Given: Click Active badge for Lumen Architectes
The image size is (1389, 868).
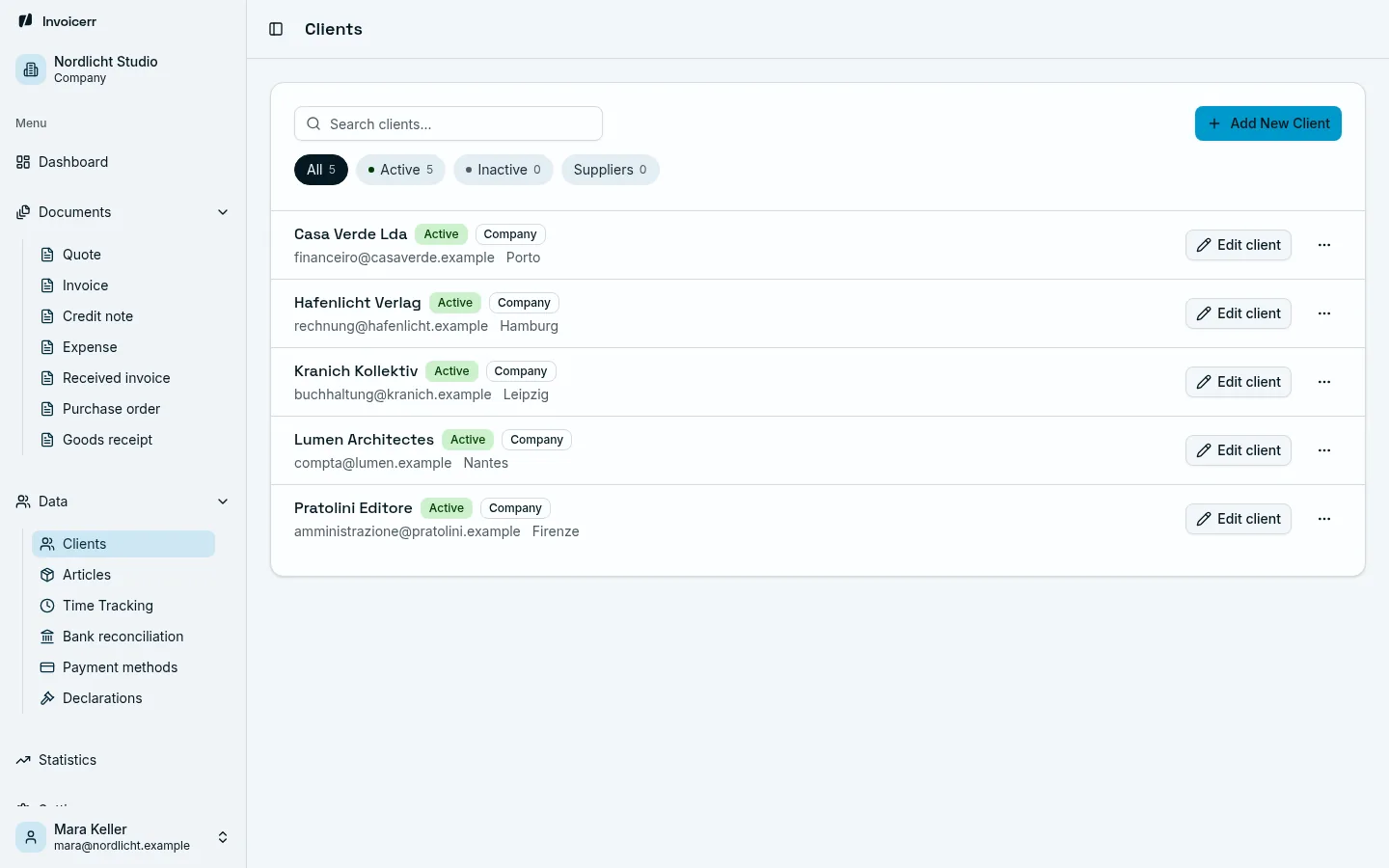Looking at the screenshot, I should tap(468, 440).
